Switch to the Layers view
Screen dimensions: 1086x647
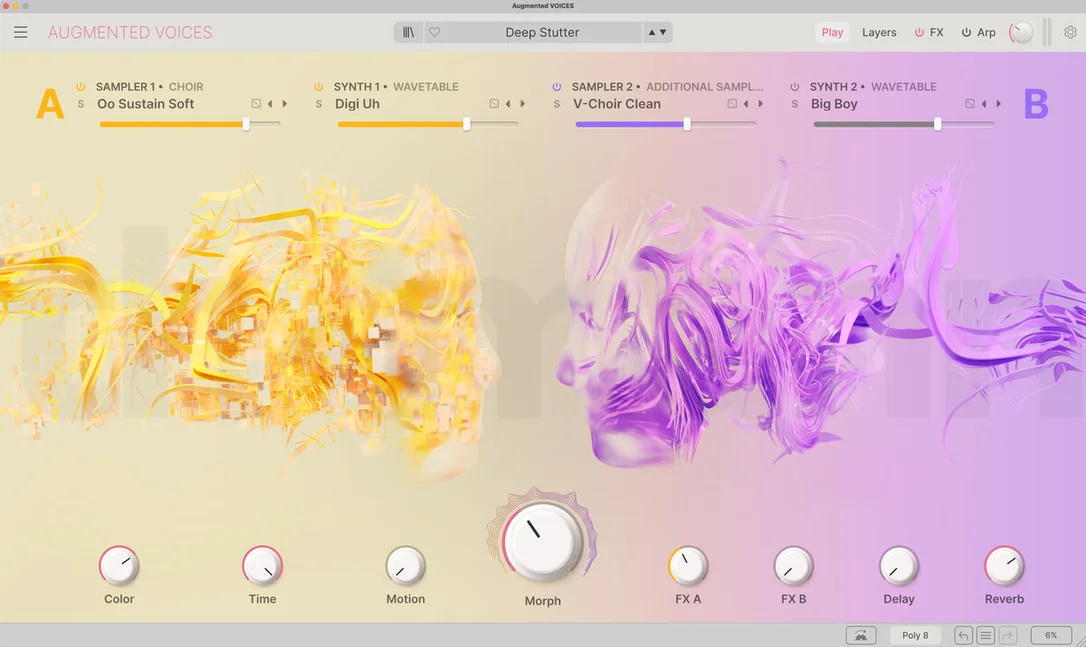[879, 32]
